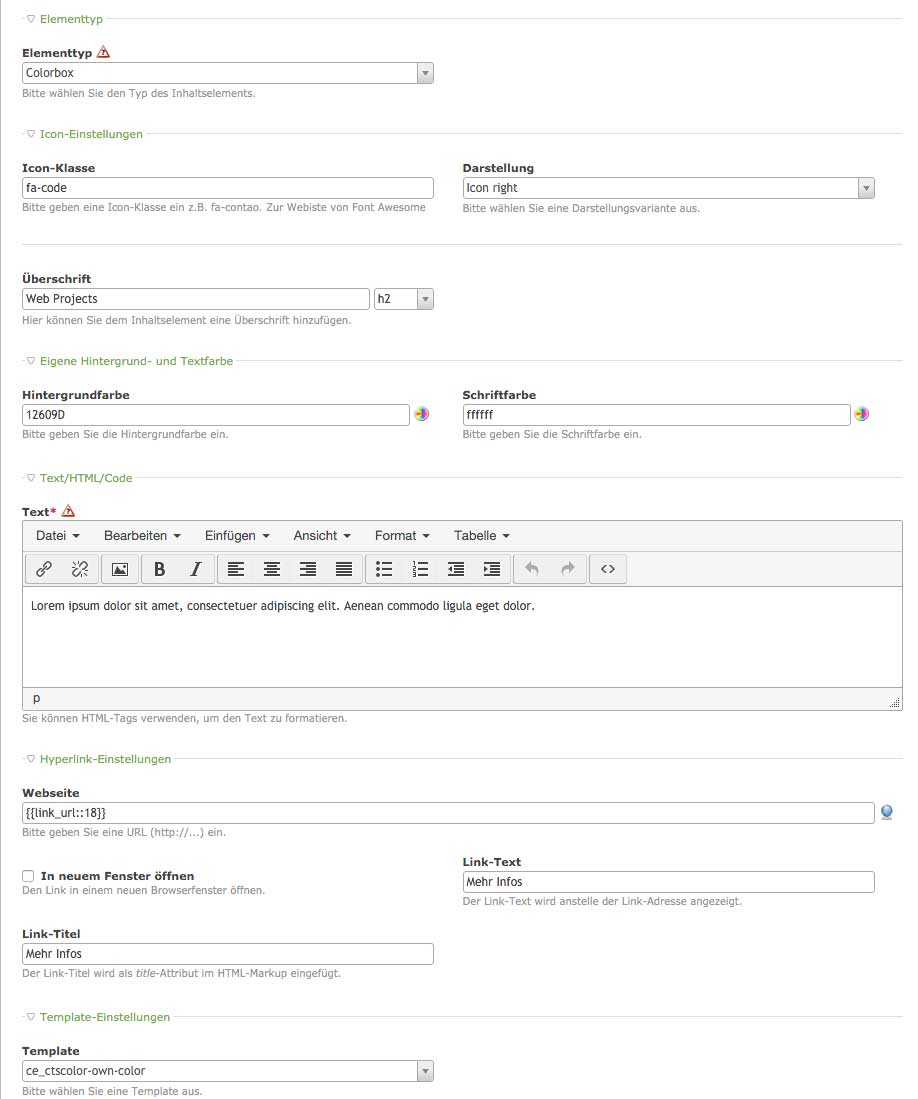Screen dimensions: 918x1099
Task: Open the page picker beside Webseite field
Action: pyautogui.click(x=886, y=812)
